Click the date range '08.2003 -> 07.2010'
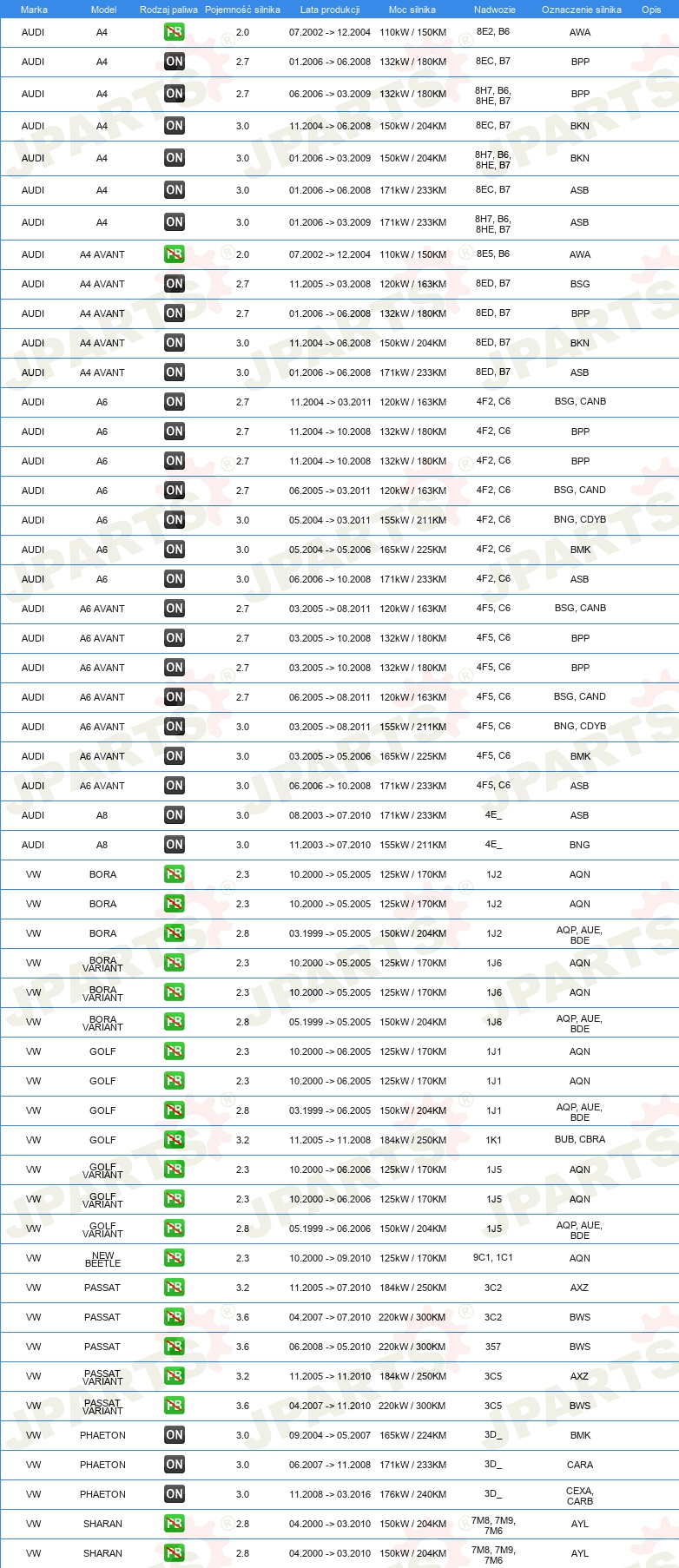This screenshot has width=679, height=1568. coord(330,815)
